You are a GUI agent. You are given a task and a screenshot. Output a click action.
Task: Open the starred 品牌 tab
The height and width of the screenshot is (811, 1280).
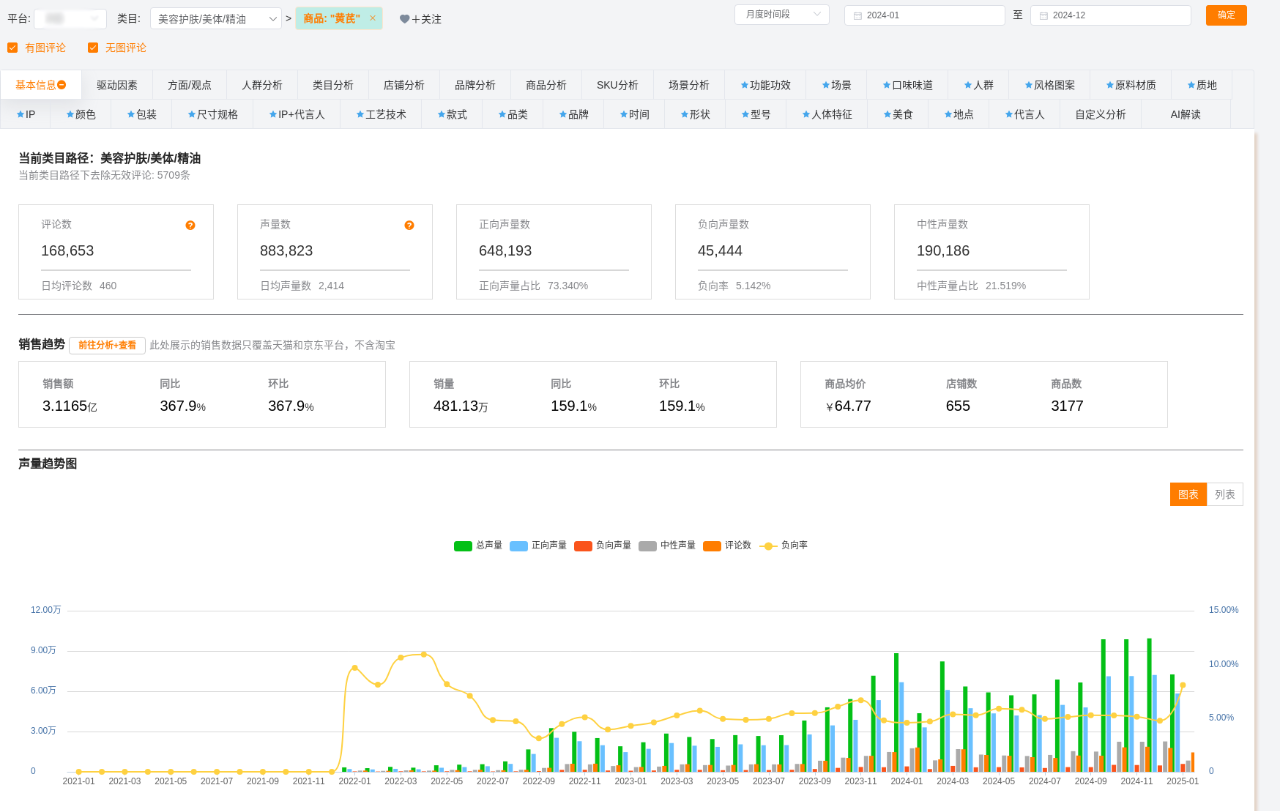tap(574, 114)
